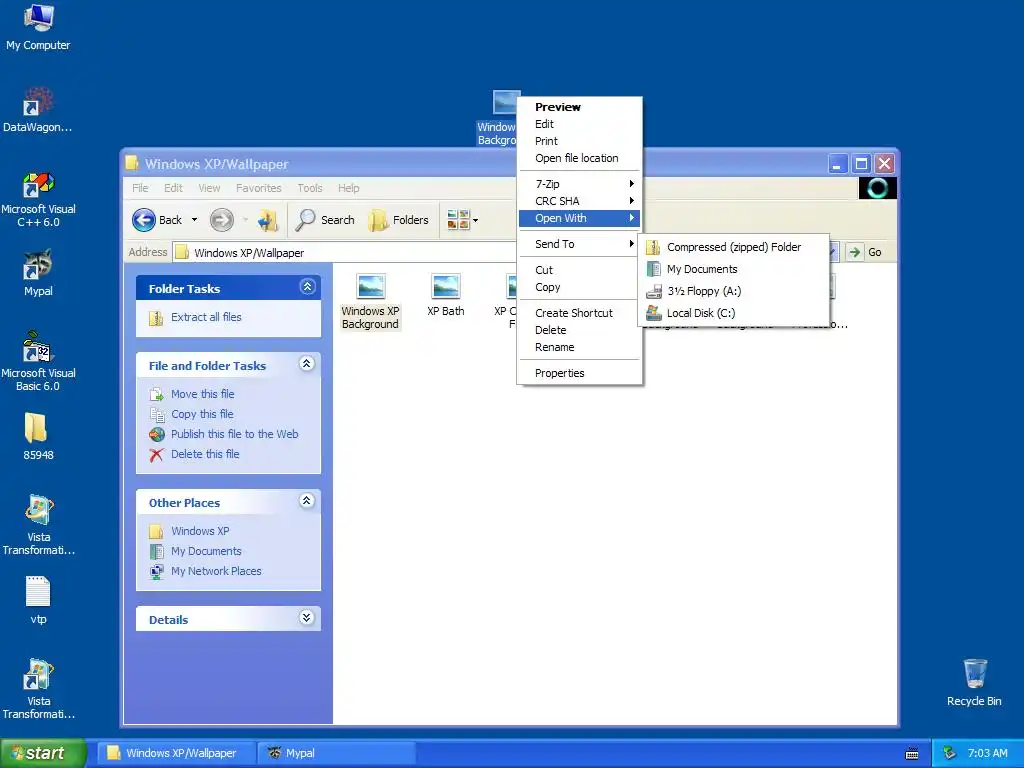Click the Up folder toolbar icon

pyautogui.click(x=268, y=220)
